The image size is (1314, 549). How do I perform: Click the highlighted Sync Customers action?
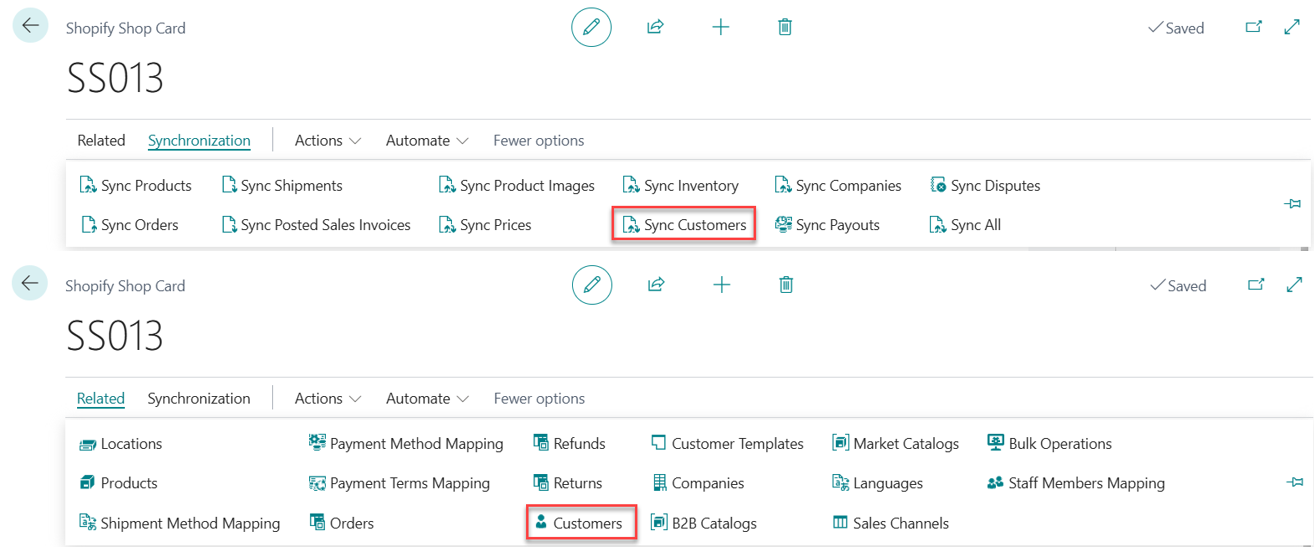click(x=684, y=225)
